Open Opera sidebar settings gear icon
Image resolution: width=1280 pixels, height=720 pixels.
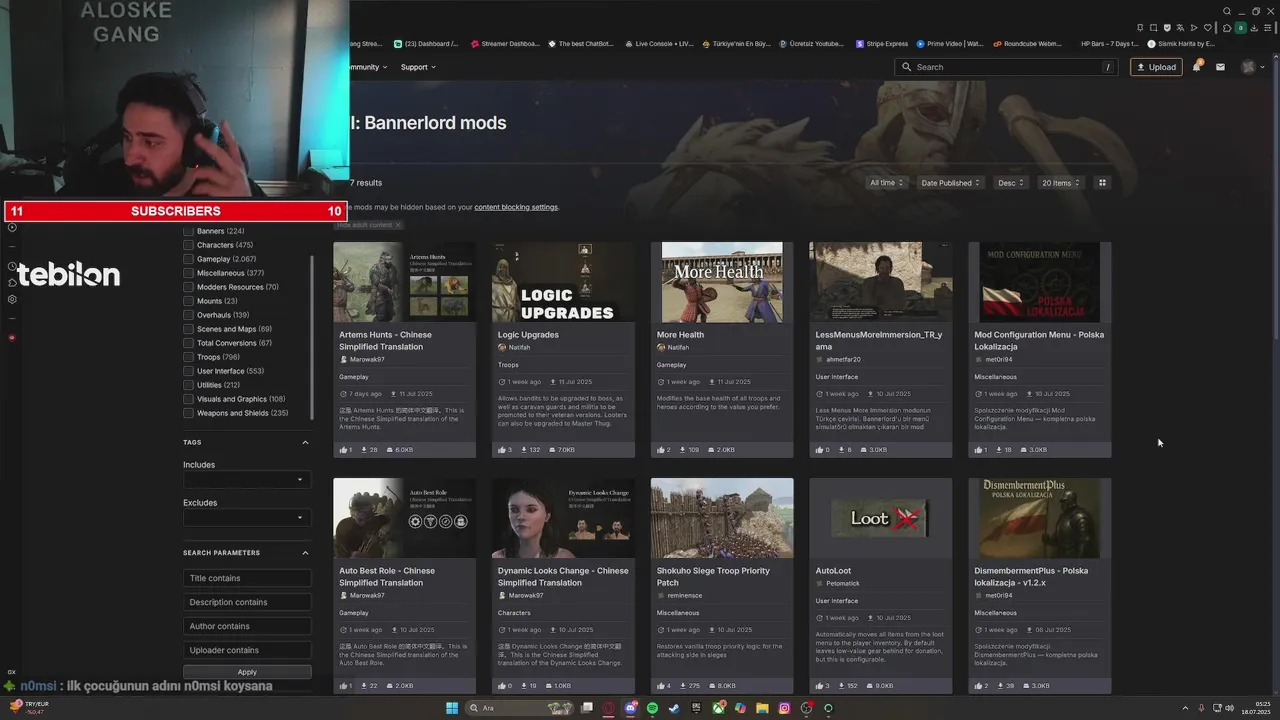(12, 299)
